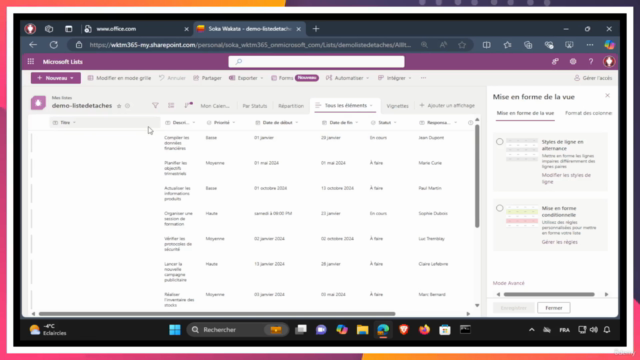Screen dimensions: 640x360
Task: Switch to Mon Calendrier view tab
Action: [215, 106]
